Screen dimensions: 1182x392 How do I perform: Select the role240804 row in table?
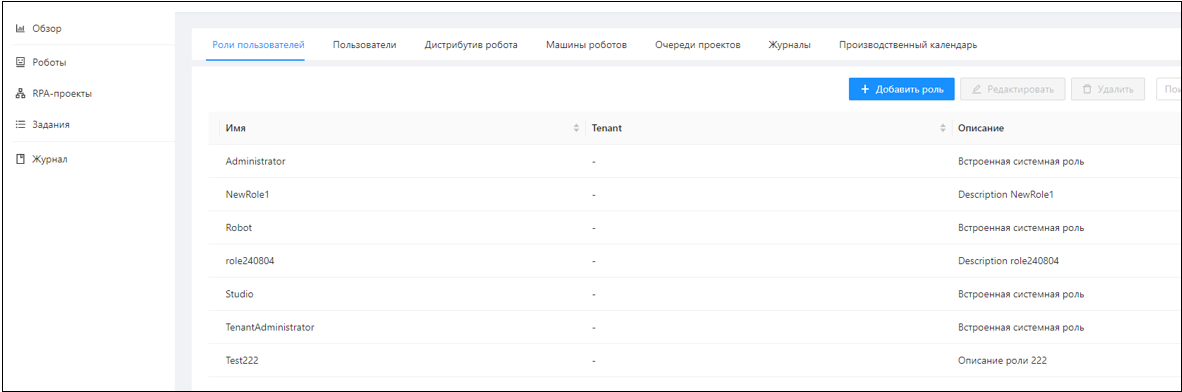pos(695,261)
